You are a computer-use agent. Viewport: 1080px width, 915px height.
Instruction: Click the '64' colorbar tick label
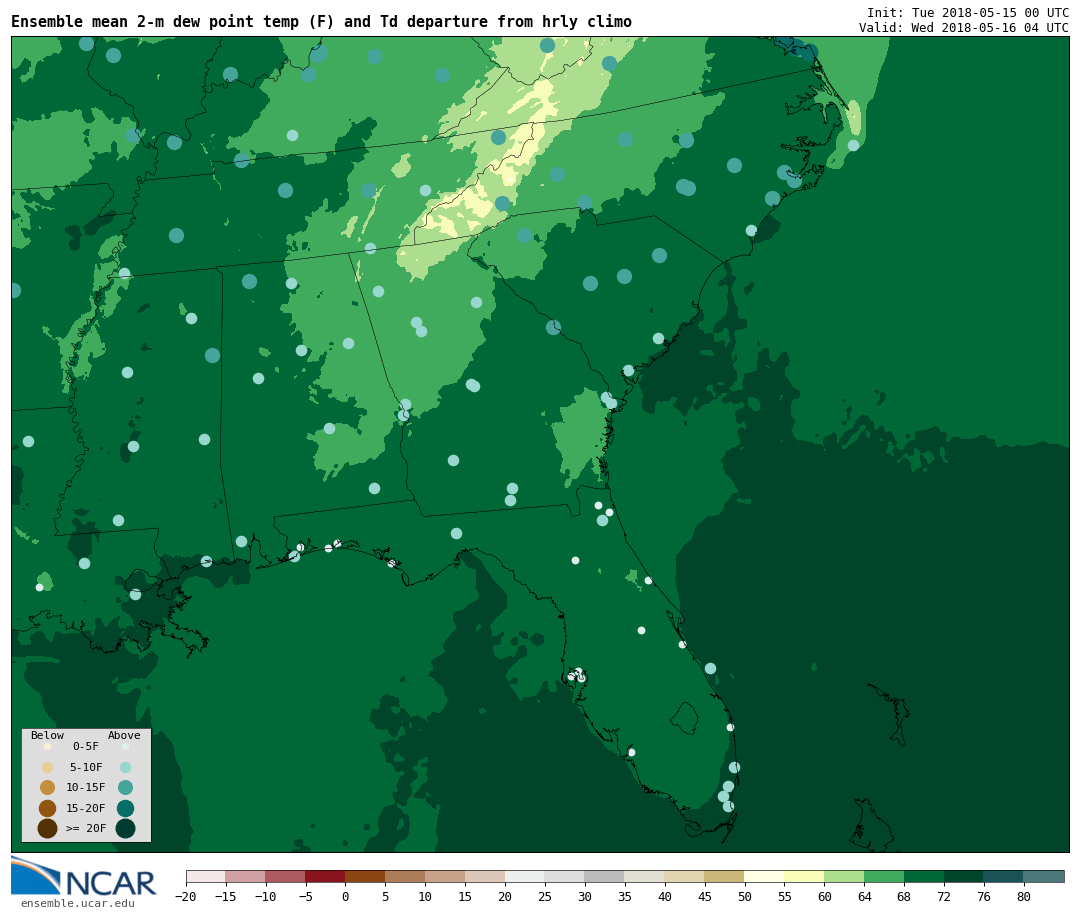coord(865,896)
